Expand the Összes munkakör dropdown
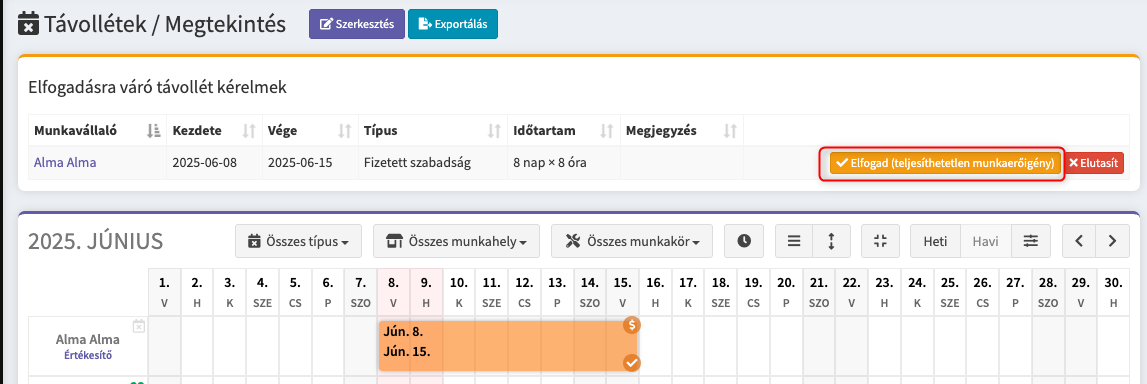Image resolution: width=1147 pixels, height=384 pixels. click(632, 241)
